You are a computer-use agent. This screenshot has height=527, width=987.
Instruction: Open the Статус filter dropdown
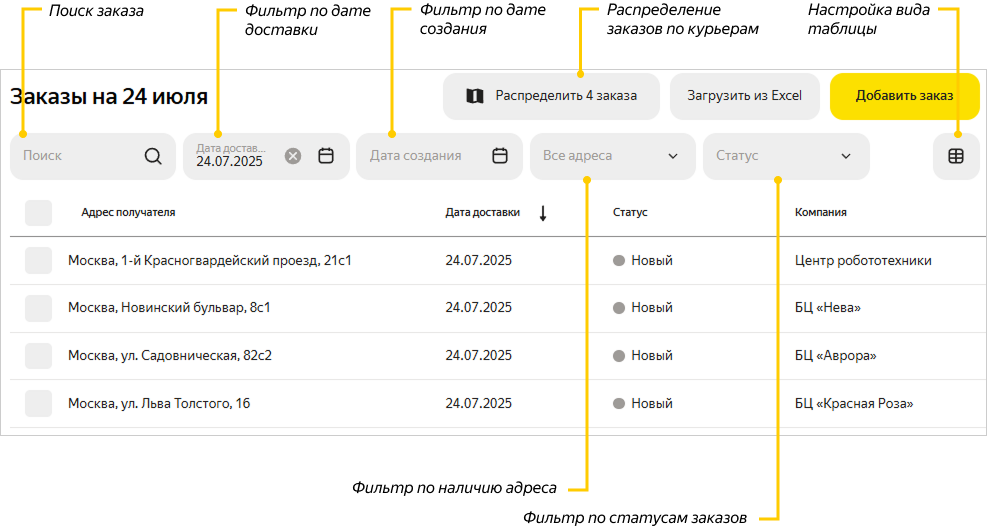point(786,156)
